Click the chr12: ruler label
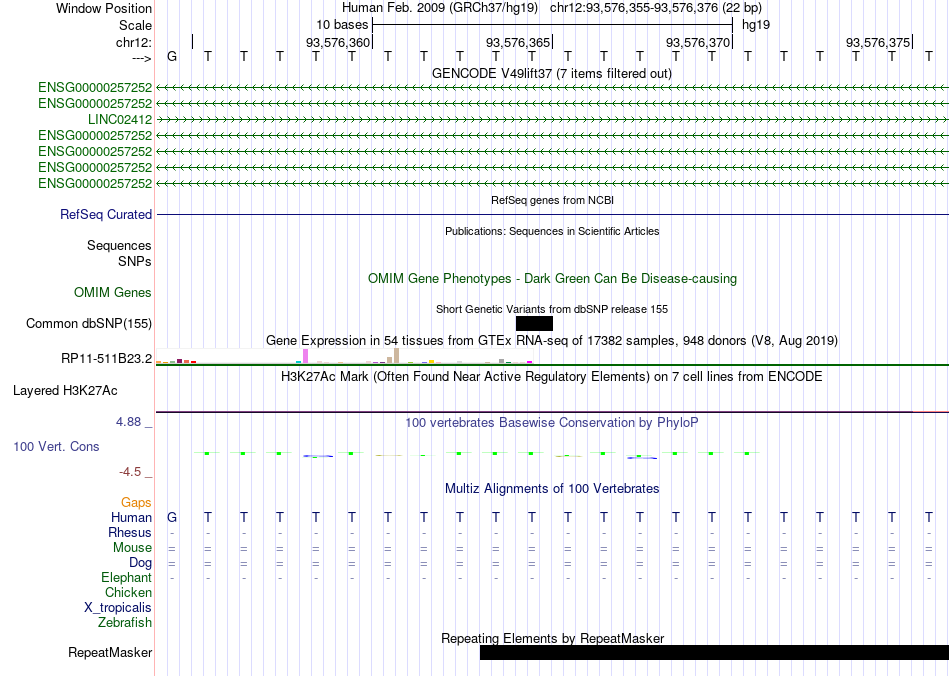The height and width of the screenshot is (676, 950). tap(134, 42)
